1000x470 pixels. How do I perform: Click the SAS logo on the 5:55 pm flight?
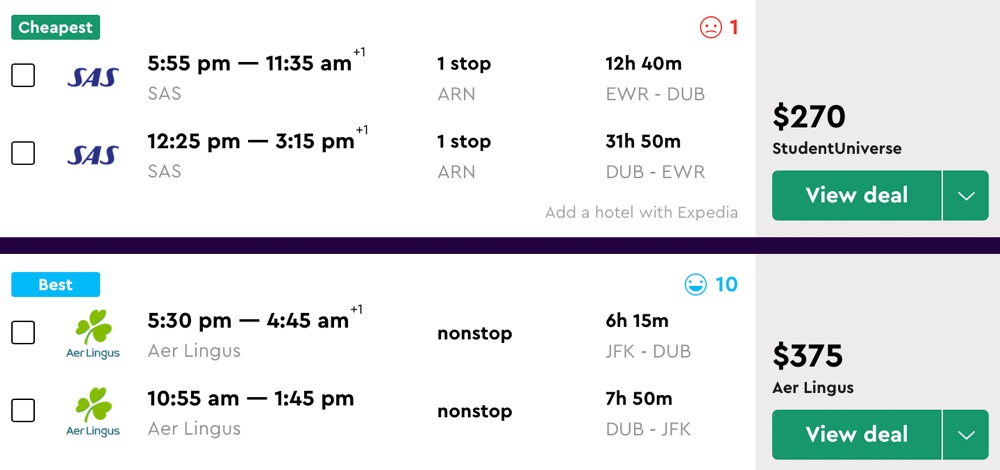92,77
